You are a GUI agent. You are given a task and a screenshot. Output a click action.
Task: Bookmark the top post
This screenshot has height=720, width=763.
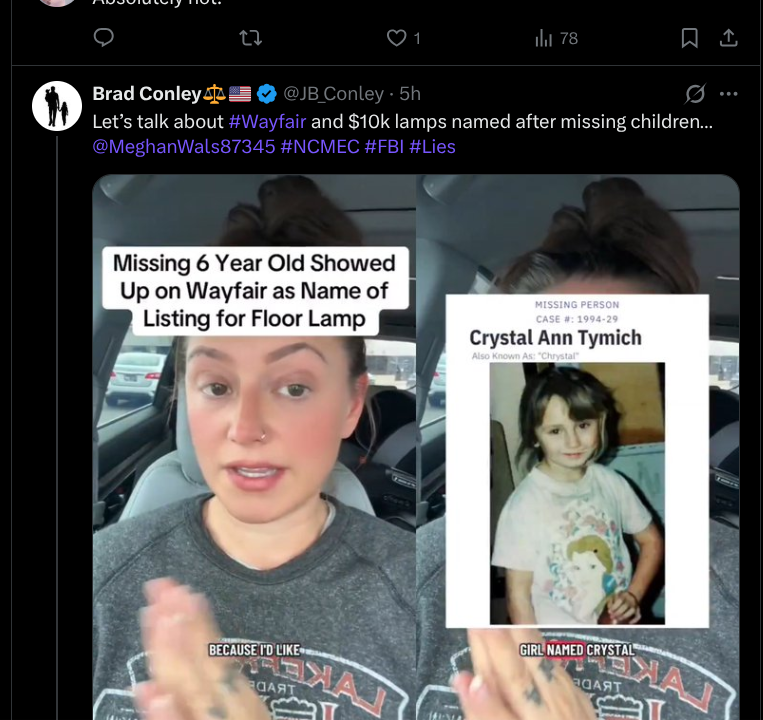(x=689, y=38)
